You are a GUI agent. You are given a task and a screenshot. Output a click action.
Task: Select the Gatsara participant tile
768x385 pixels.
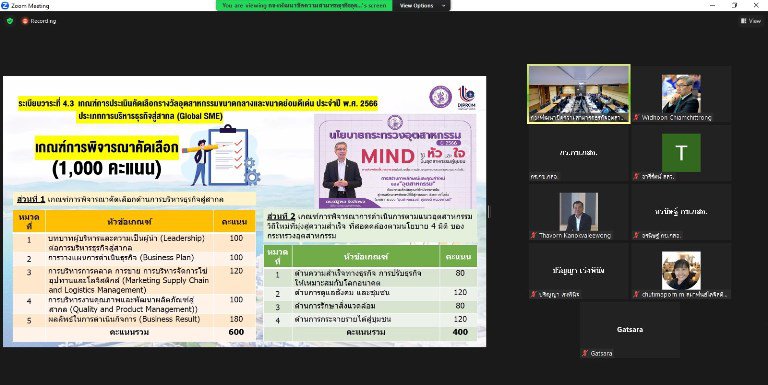pos(629,330)
